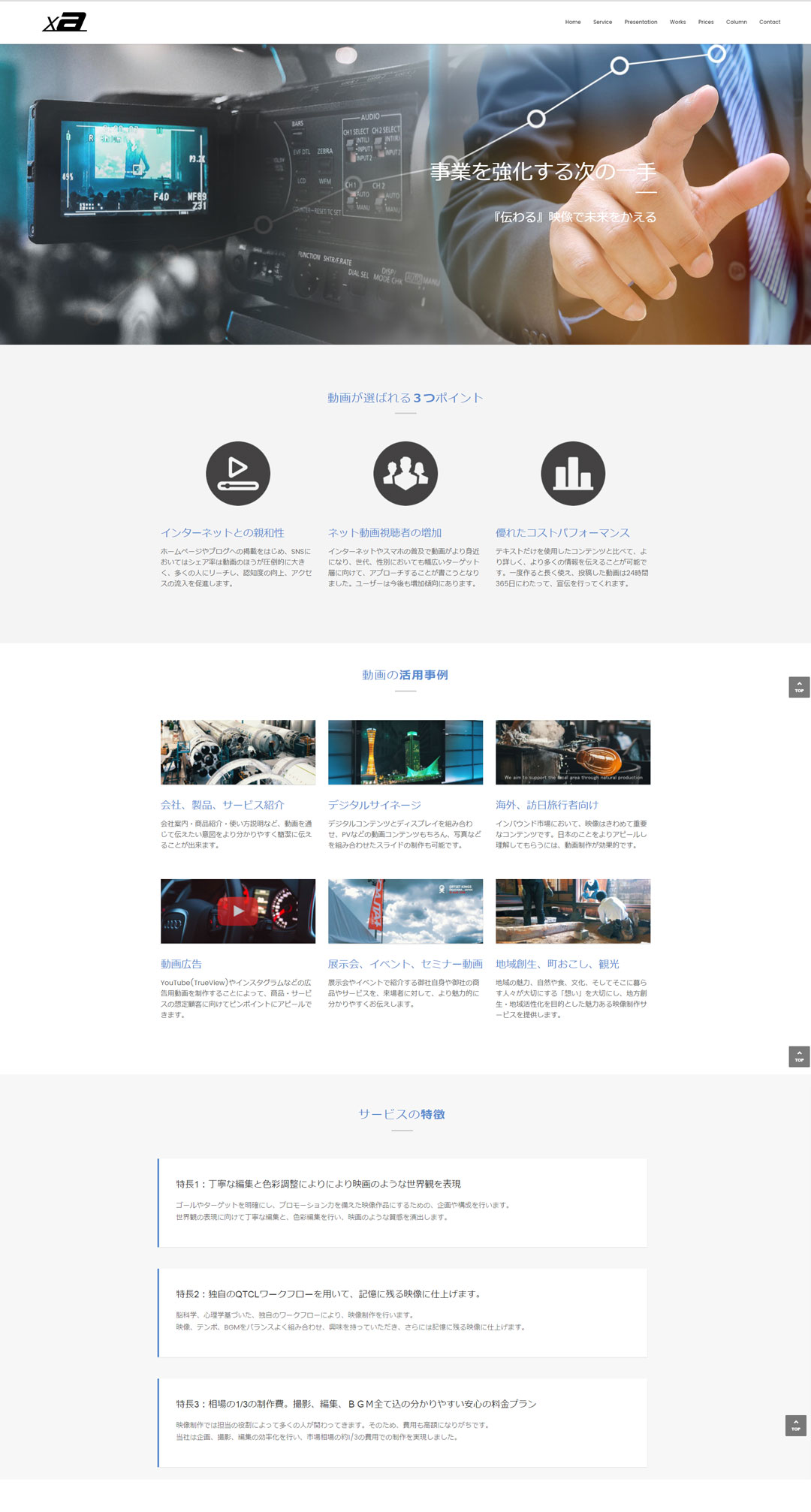Select Works in the top navigation
The width and height of the screenshot is (811, 1512).
677,22
